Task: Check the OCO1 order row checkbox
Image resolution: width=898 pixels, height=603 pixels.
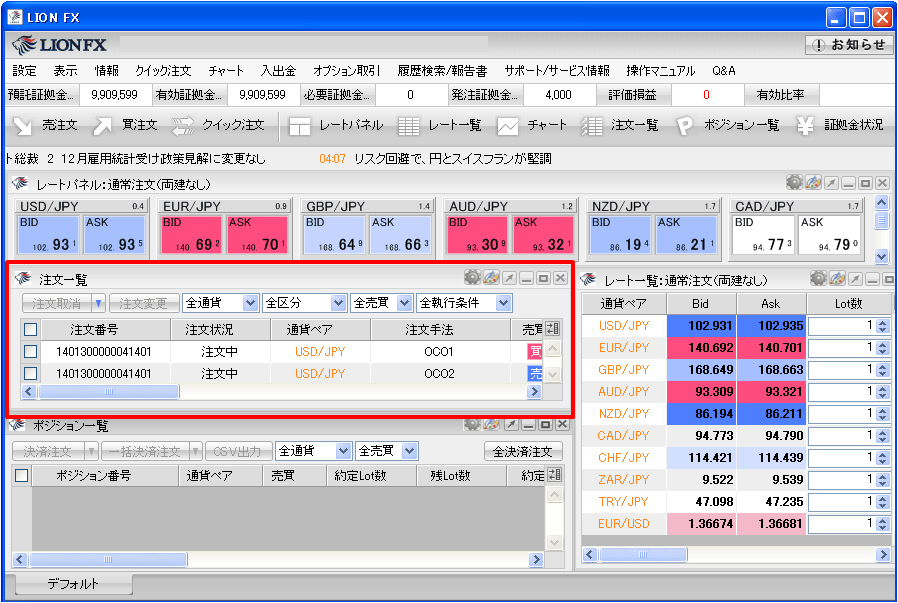Action: (30, 352)
